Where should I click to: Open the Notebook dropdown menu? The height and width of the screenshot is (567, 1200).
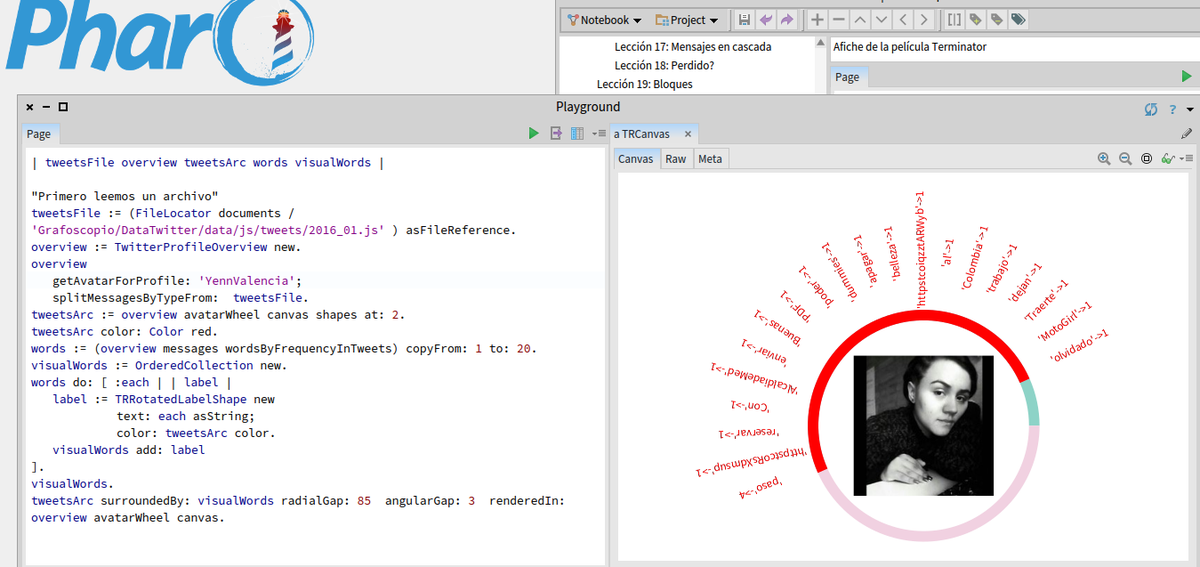pyautogui.click(x=604, y=20)
